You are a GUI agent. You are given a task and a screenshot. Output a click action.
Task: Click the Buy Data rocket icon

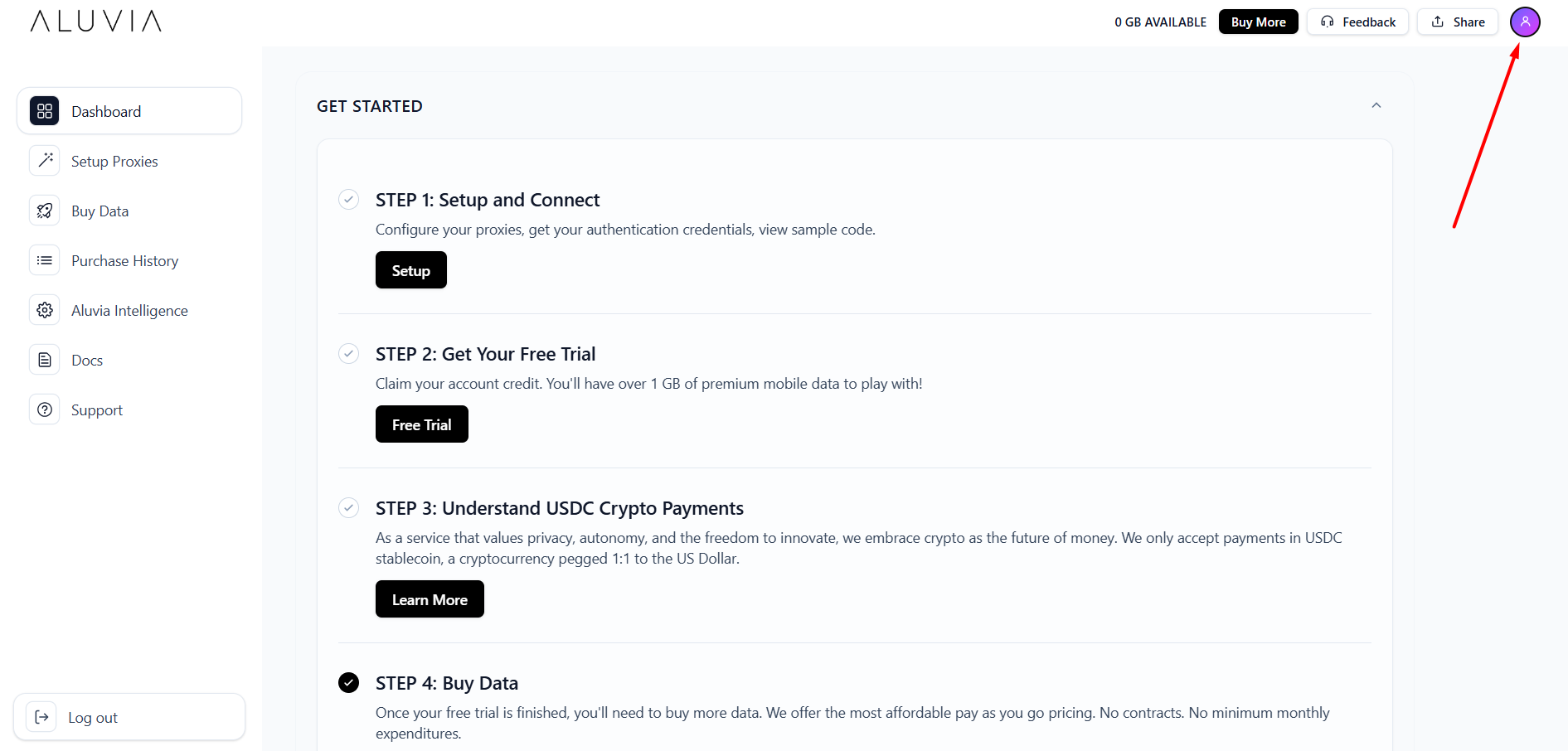45,211
